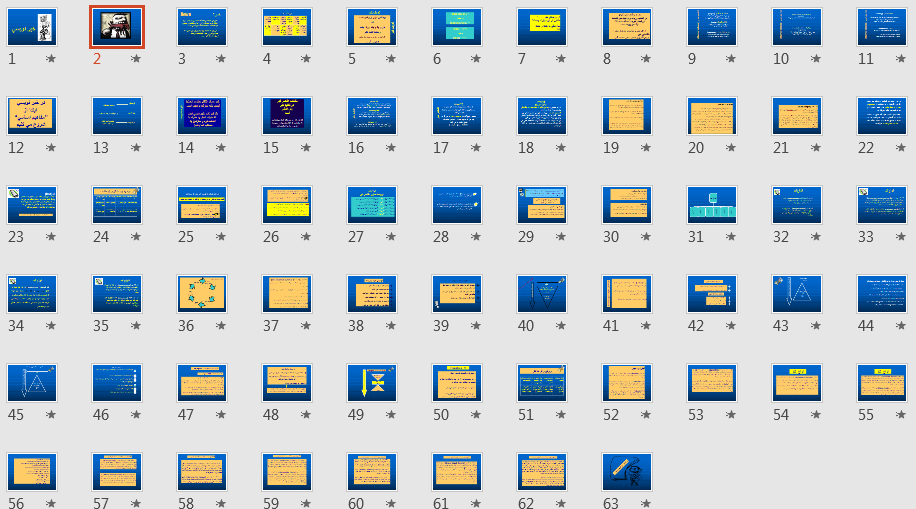Select slide 55 thumbnail

[882, 383]
